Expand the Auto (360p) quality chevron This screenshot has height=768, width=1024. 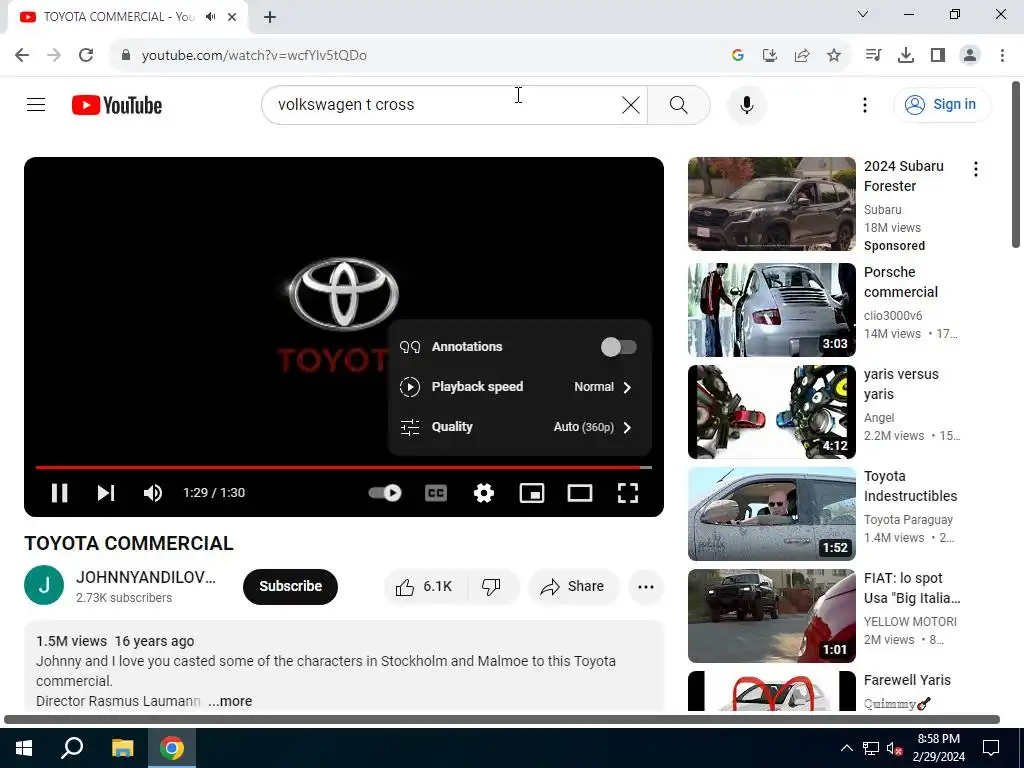[x=627, y=427]
